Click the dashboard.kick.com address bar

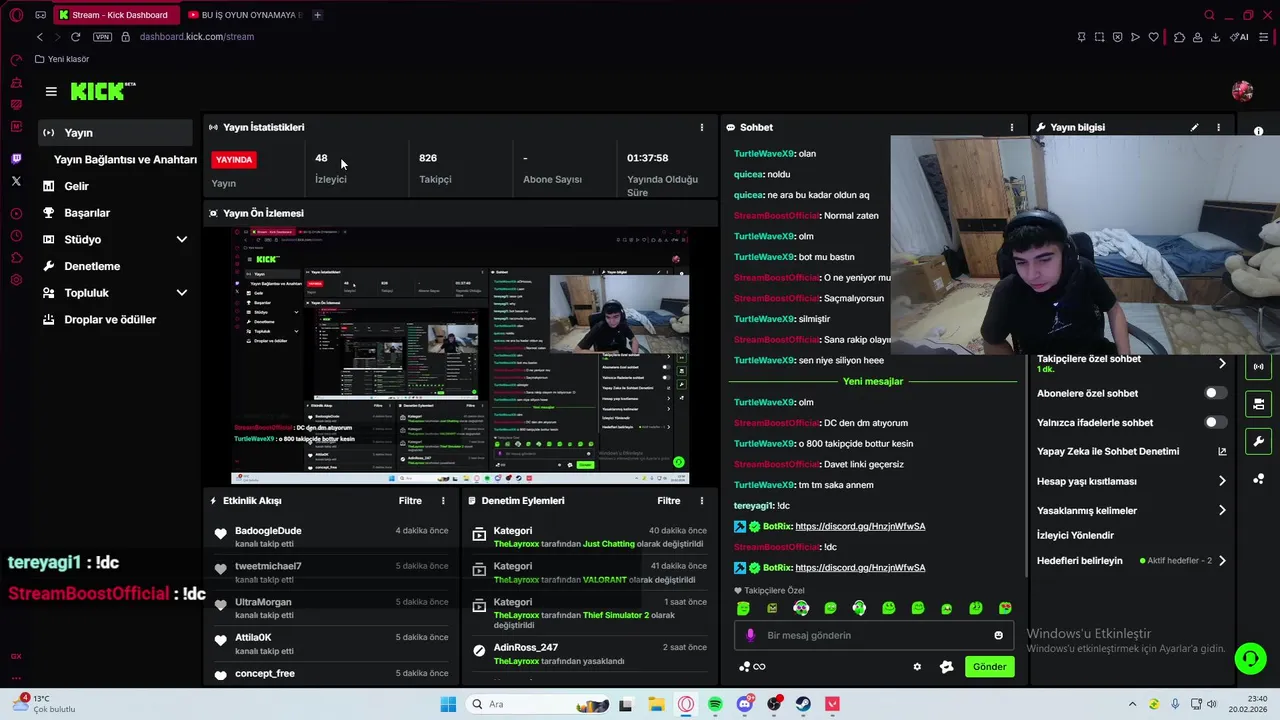coord(197,37)
